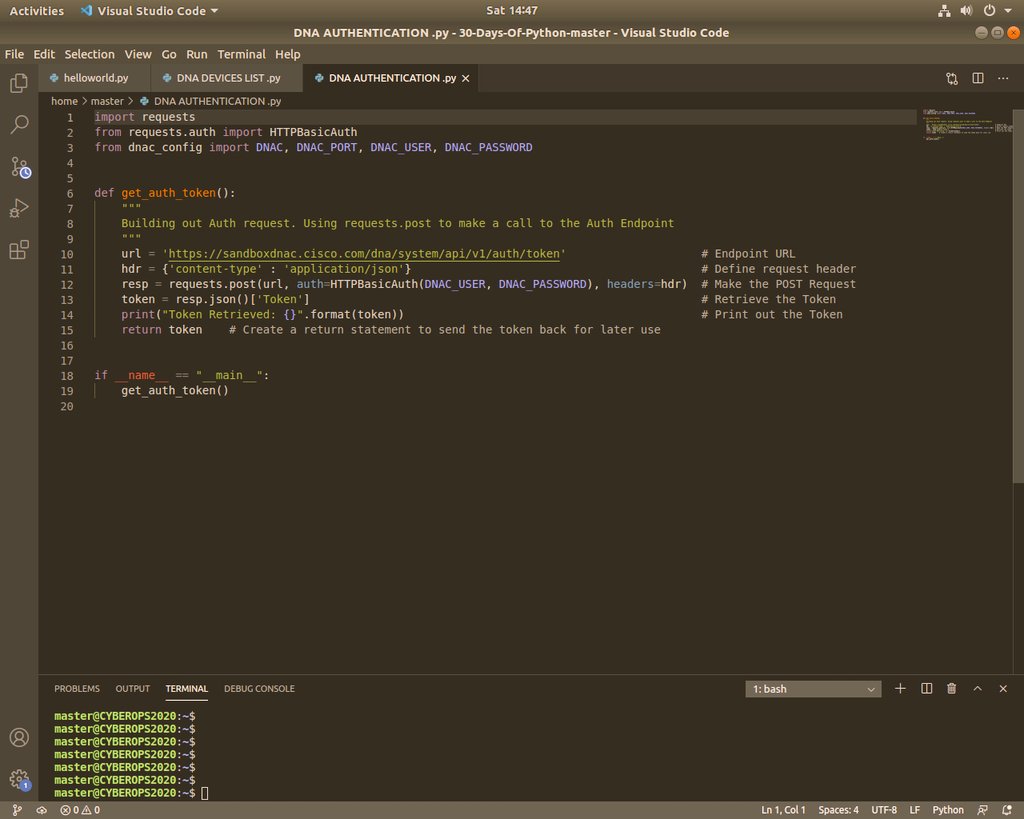Open the Selection menu
This screenshot has width=1024, height=819.
89,54
